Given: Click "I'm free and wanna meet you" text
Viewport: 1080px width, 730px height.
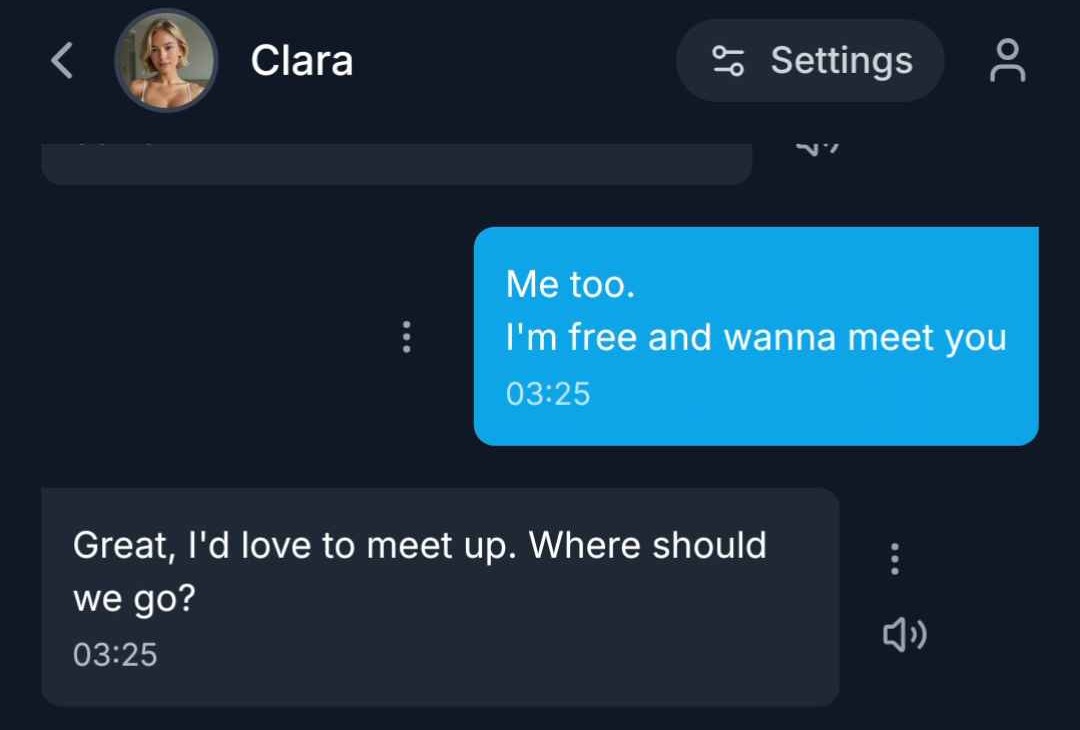Looking at the screenshot, I should click(x=756, y=338).
